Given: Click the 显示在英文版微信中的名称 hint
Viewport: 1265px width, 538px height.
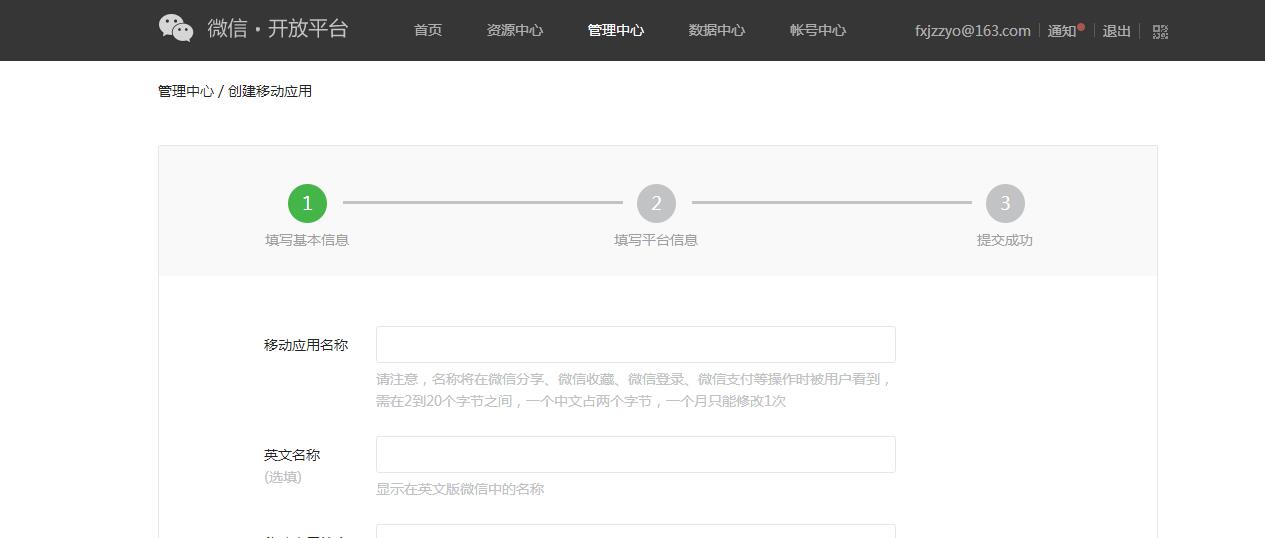Looking at the screenshot, I should tap(460, 489).
